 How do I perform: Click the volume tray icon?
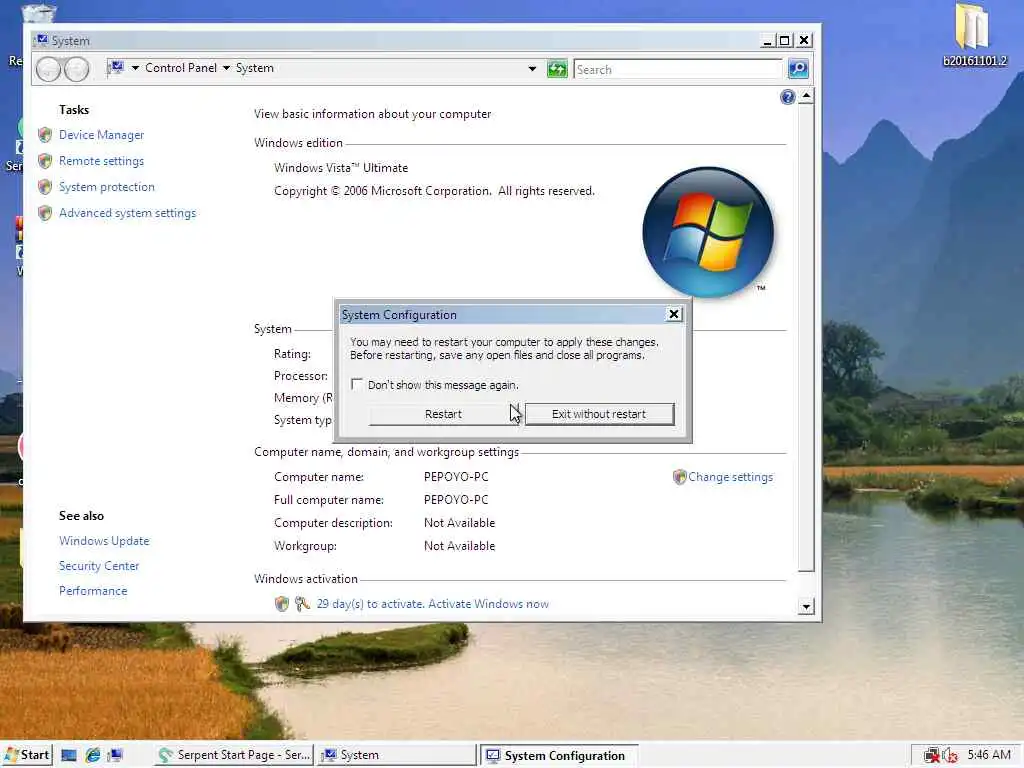coord(950,756)
